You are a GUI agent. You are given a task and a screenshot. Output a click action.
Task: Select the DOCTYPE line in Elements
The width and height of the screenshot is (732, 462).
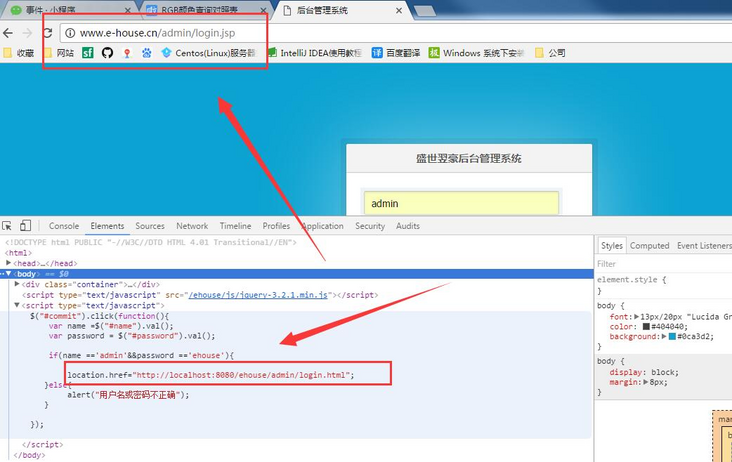pos(151,242)
